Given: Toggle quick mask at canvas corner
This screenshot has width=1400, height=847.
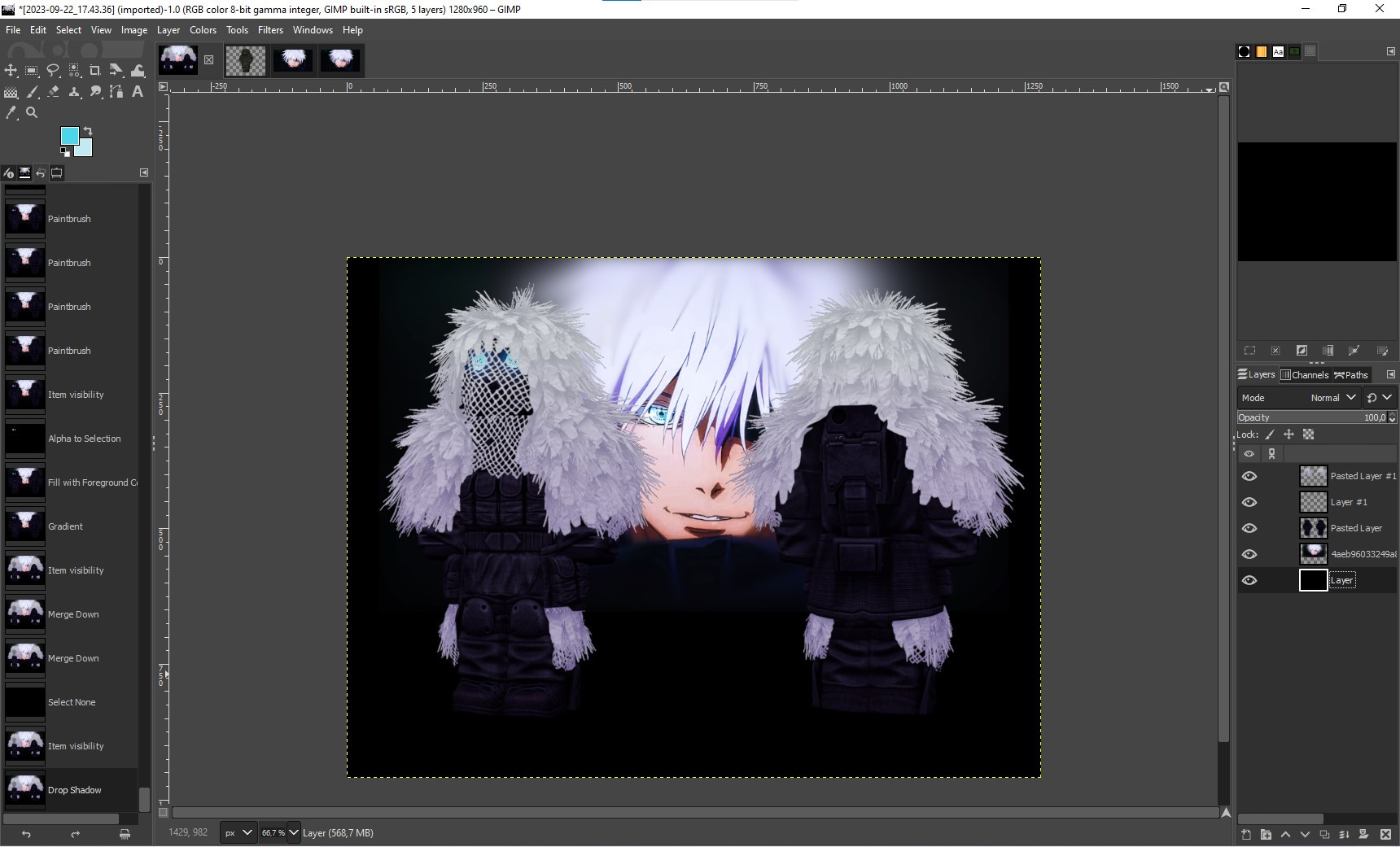Looking at the screenshot, I should (x=163, y=812).
